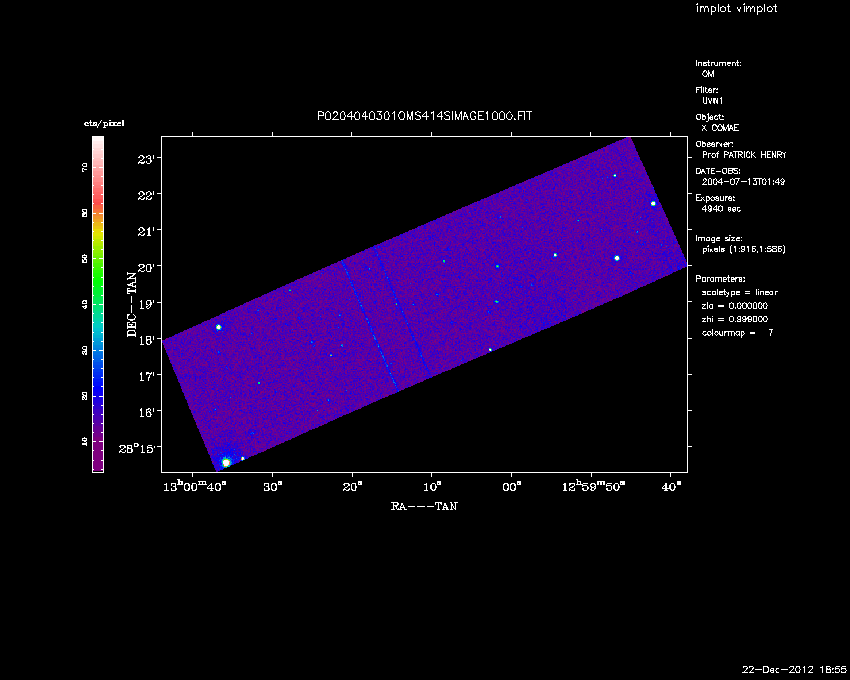The image size is (850, 680).
Task: Click the cts/pixel colour bar label
Action: coord(103,123)
